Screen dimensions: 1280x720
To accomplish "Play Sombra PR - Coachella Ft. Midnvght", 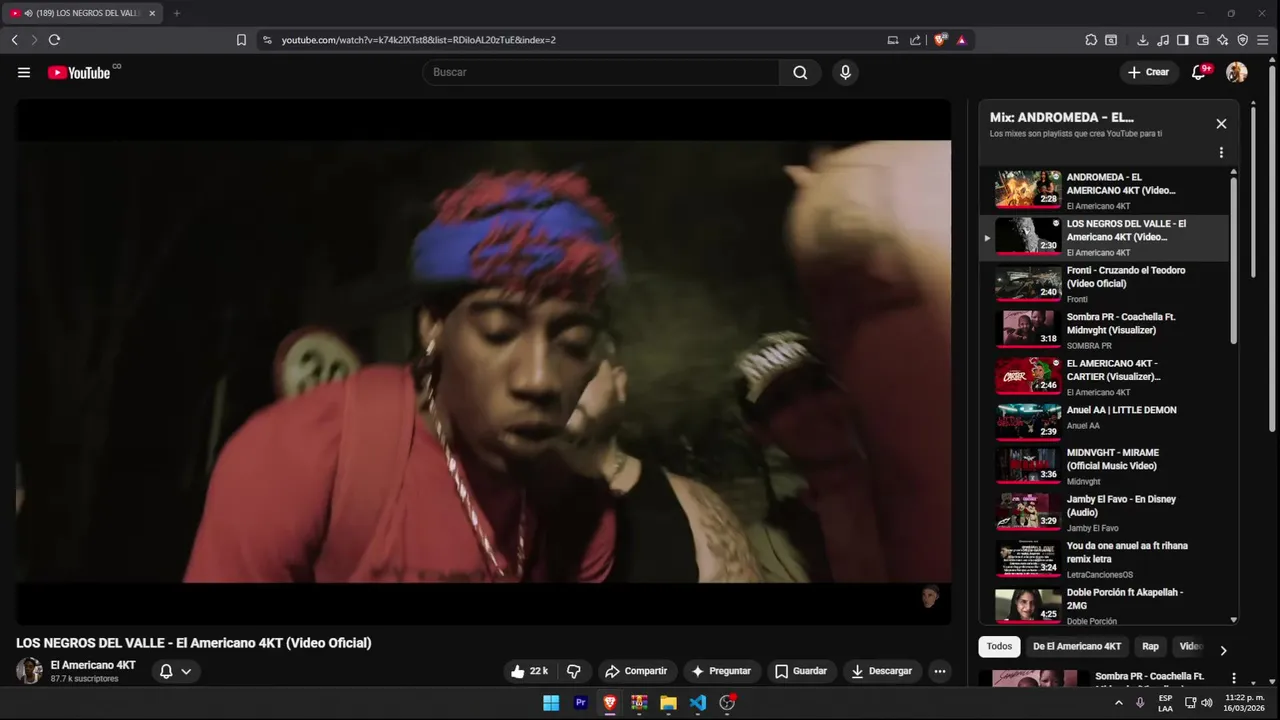I will 1103,330.
